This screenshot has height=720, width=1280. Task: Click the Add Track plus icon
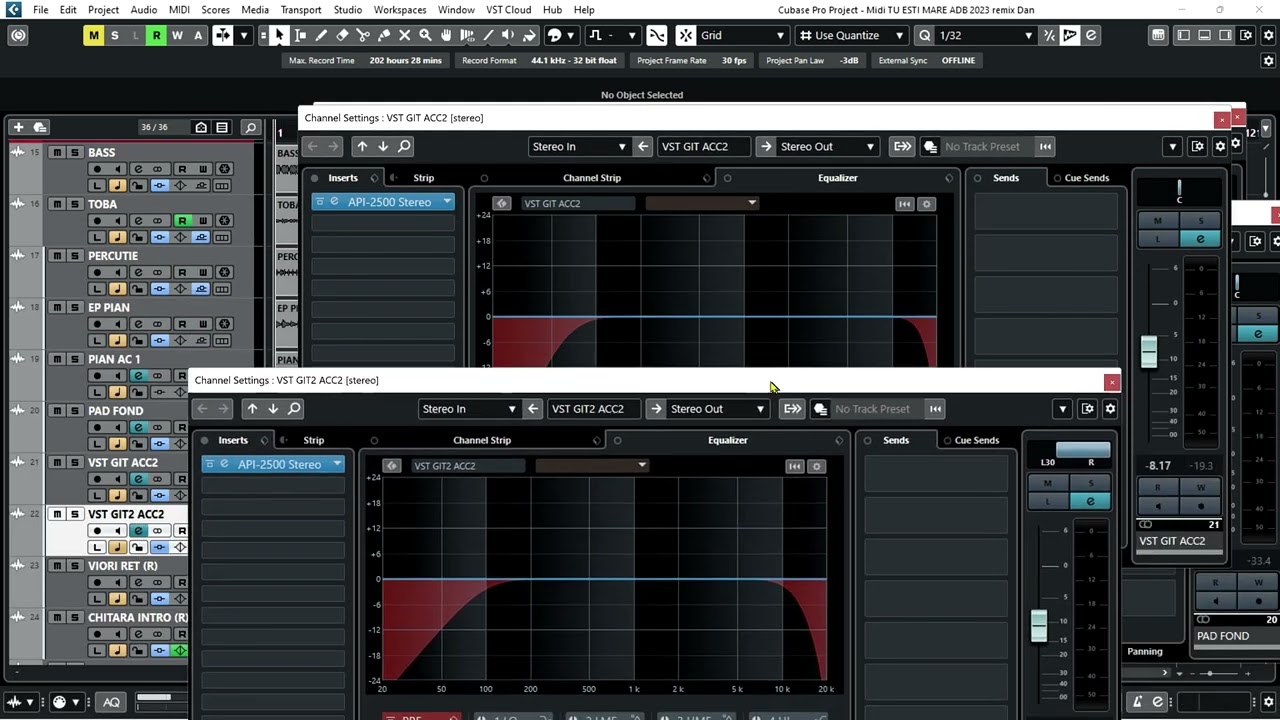click(x=18, y=127)
